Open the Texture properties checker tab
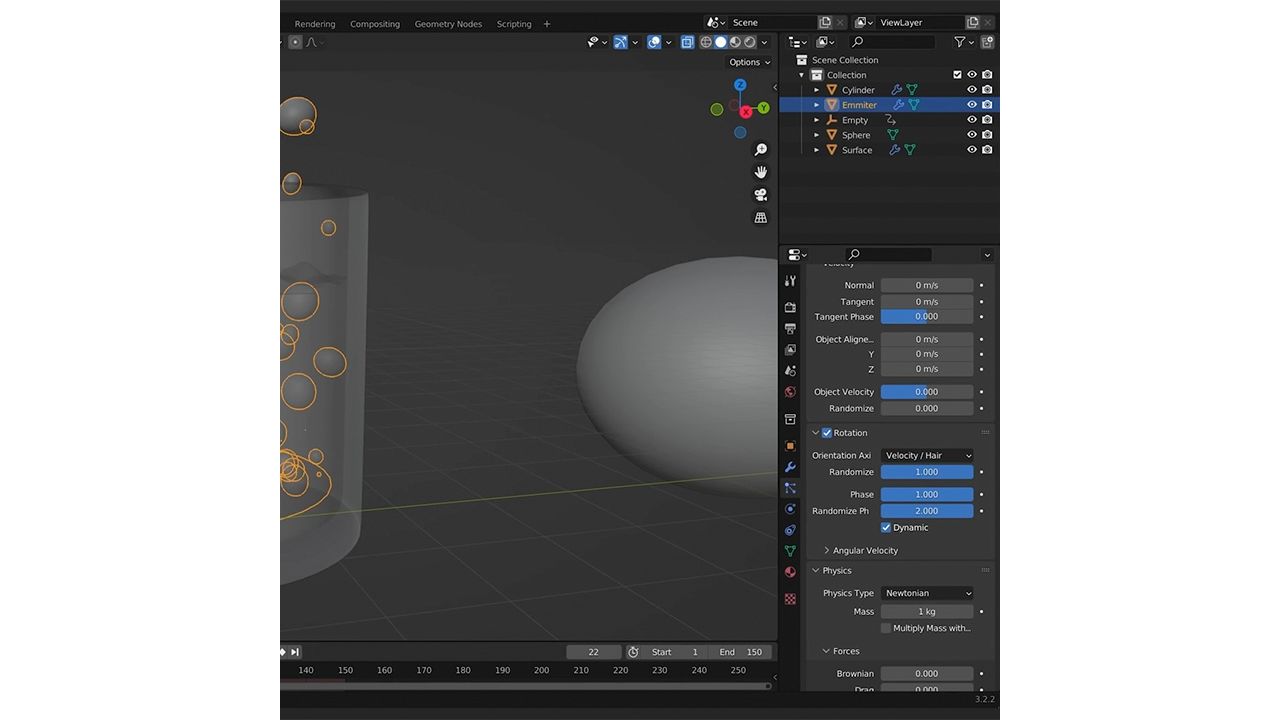 (790, 599)
